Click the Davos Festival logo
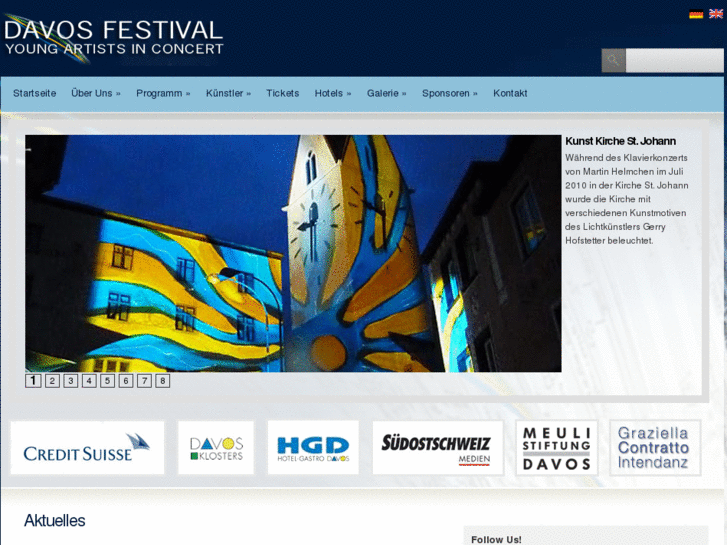 pyautogui.click(x=114, y=38)
